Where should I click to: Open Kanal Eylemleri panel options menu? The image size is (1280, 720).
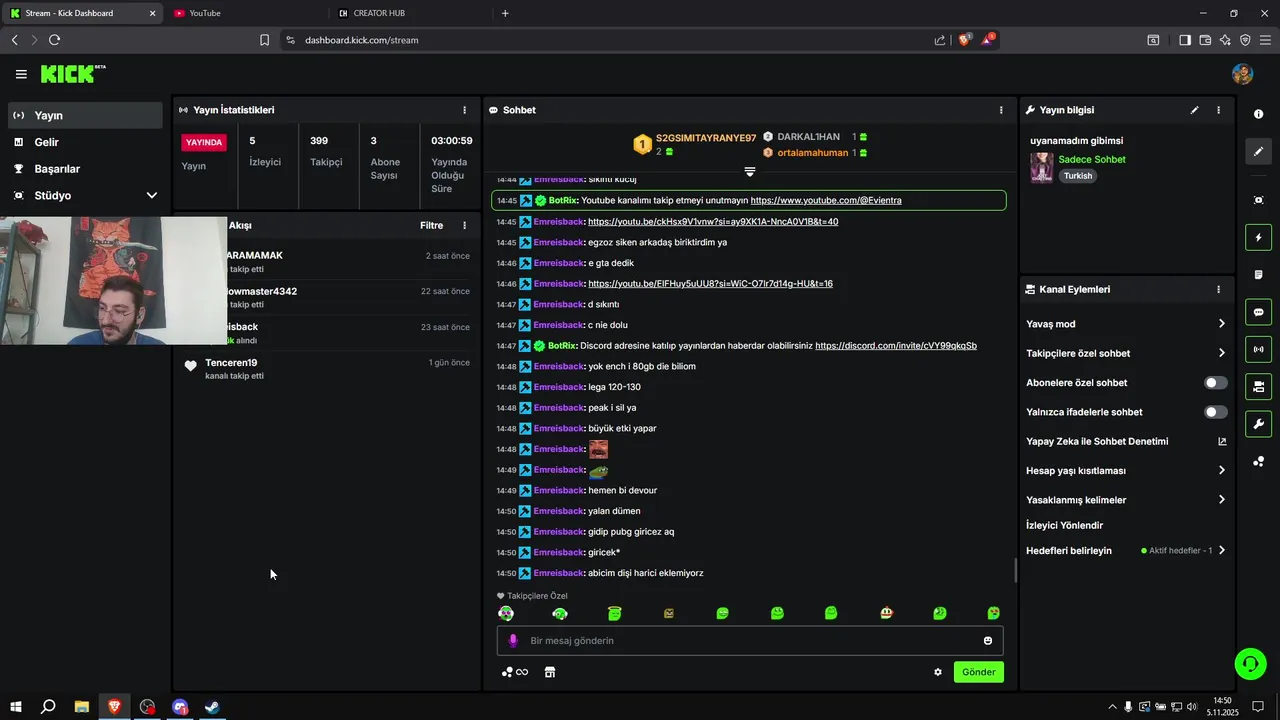1218,289
